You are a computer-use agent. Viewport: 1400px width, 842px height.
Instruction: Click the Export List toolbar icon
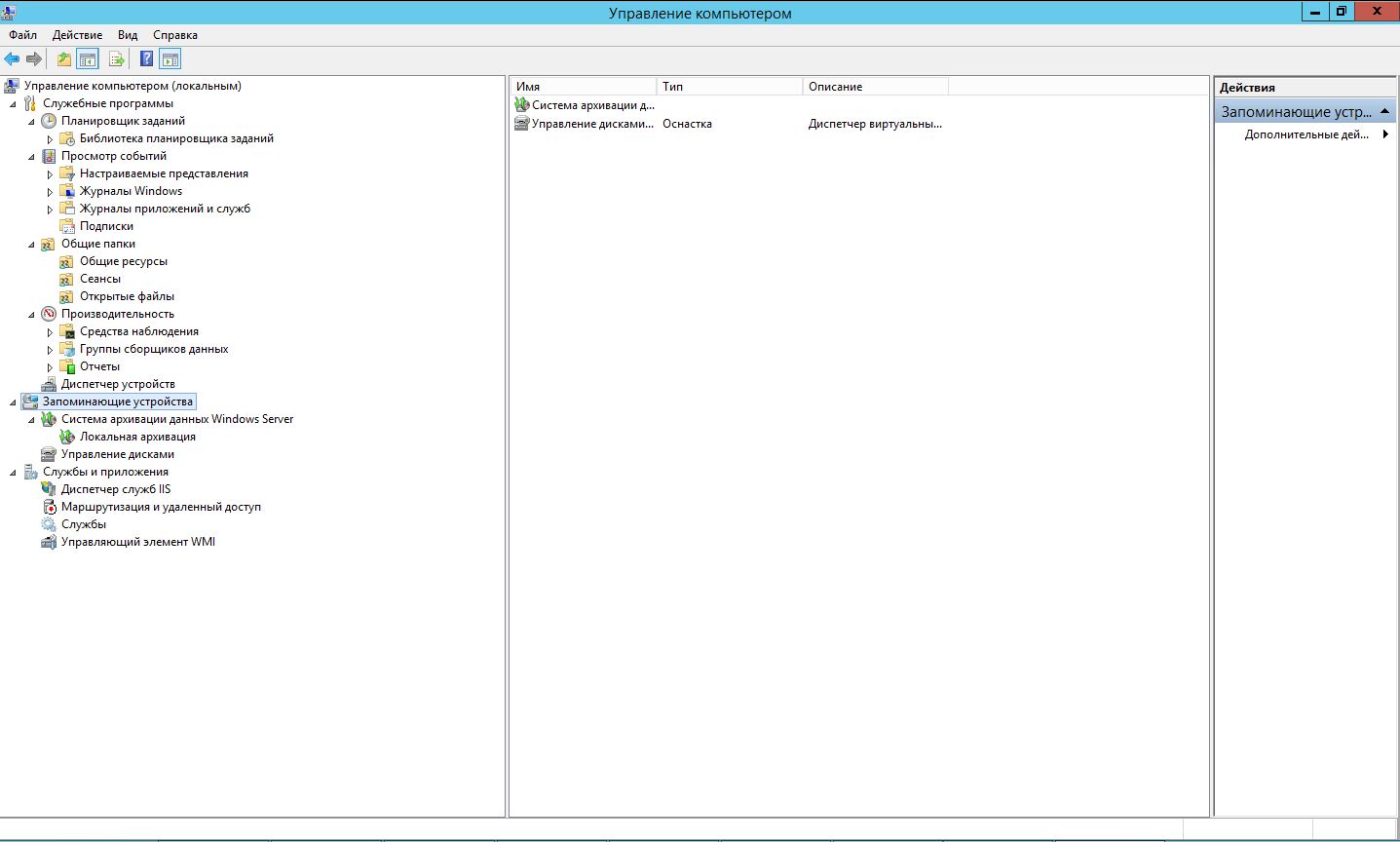click(x=117, y=59)
